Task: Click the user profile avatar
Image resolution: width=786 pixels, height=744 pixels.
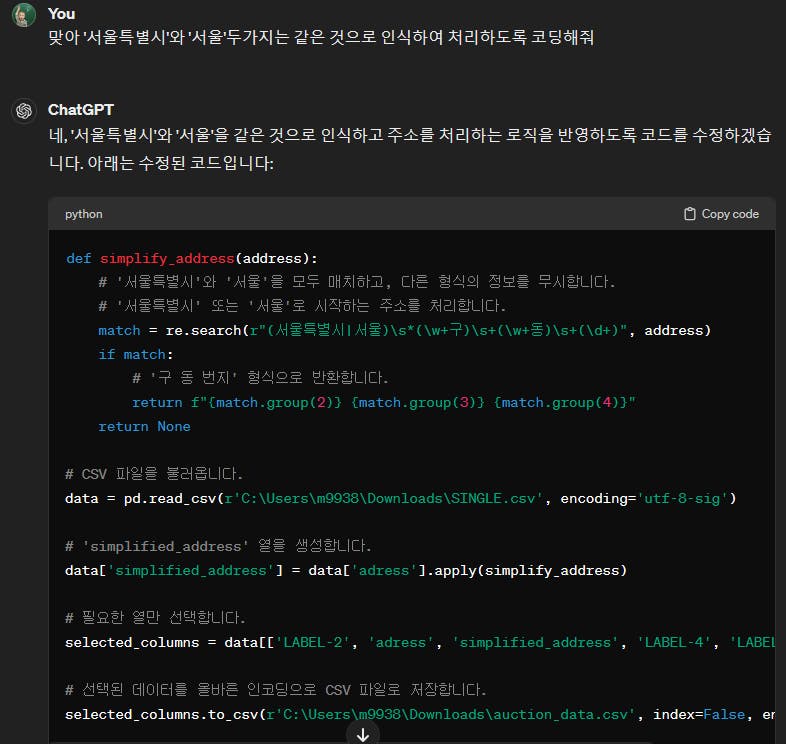Action: pos(24,15)
